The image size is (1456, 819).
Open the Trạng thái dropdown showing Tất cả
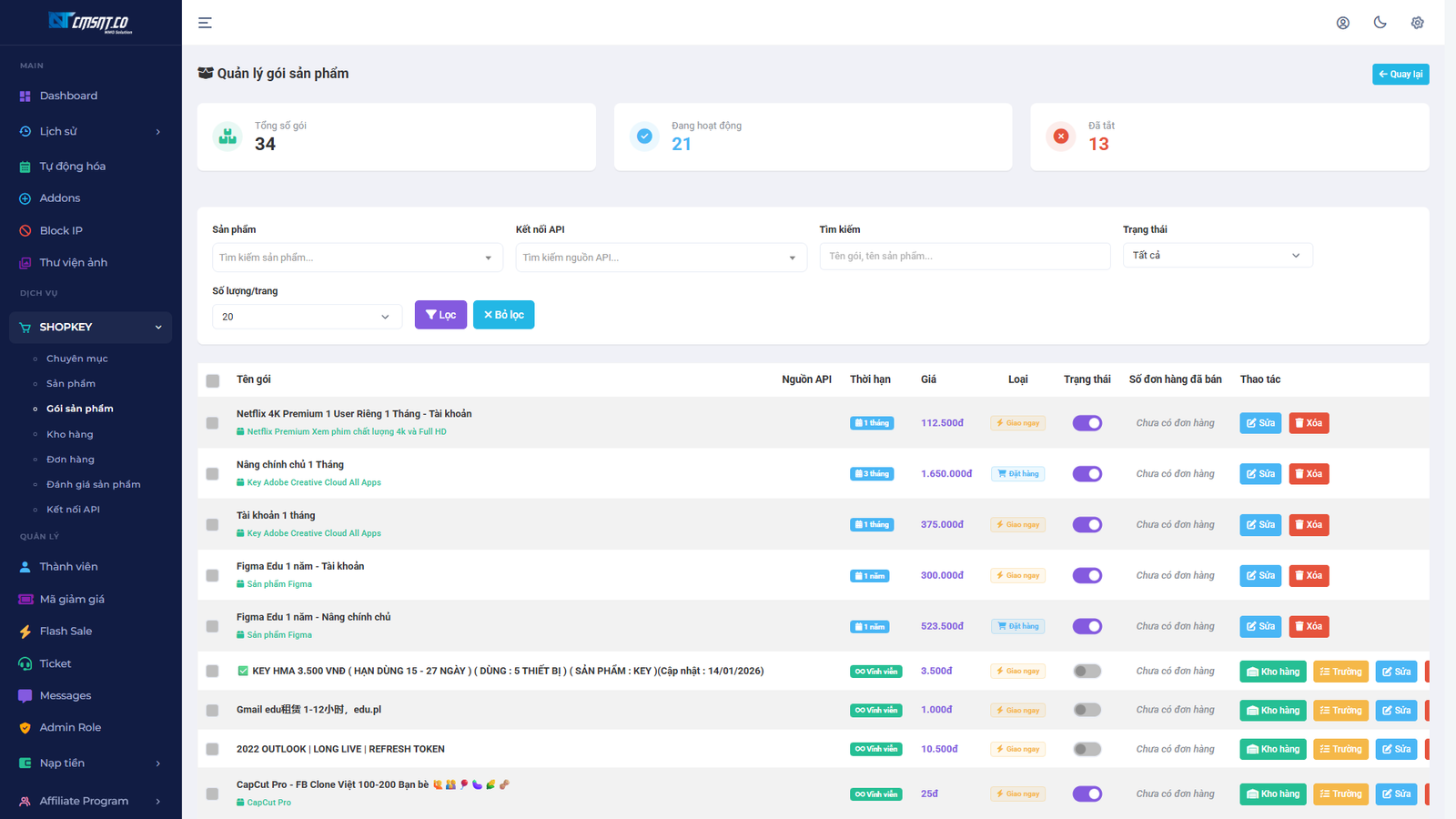[1218, 255]
